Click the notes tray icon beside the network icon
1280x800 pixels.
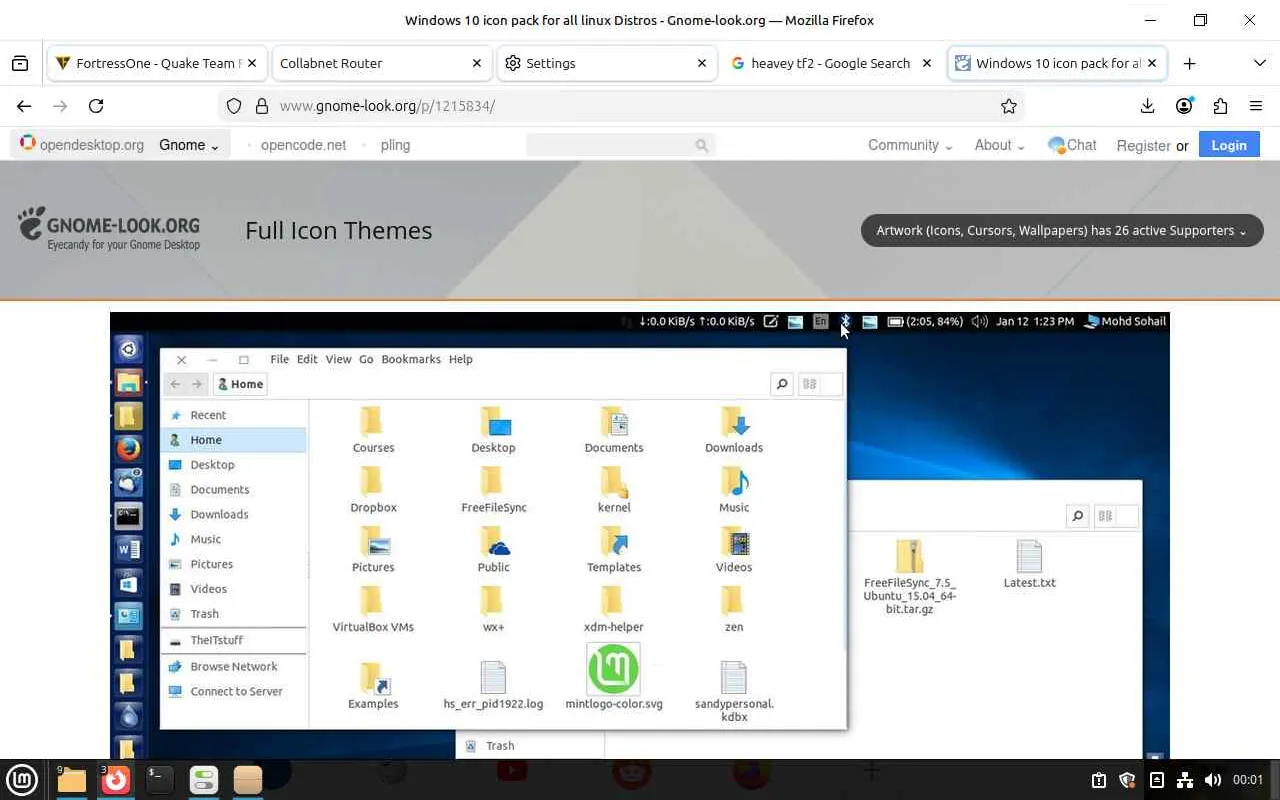click(x=1157, y=780)
